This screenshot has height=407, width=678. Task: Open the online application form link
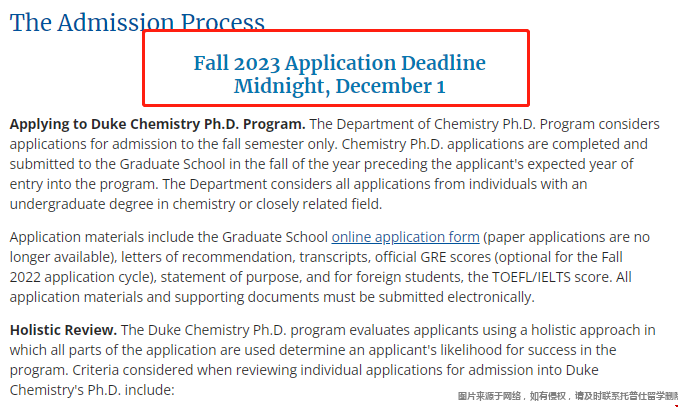(x=405, y=237)
